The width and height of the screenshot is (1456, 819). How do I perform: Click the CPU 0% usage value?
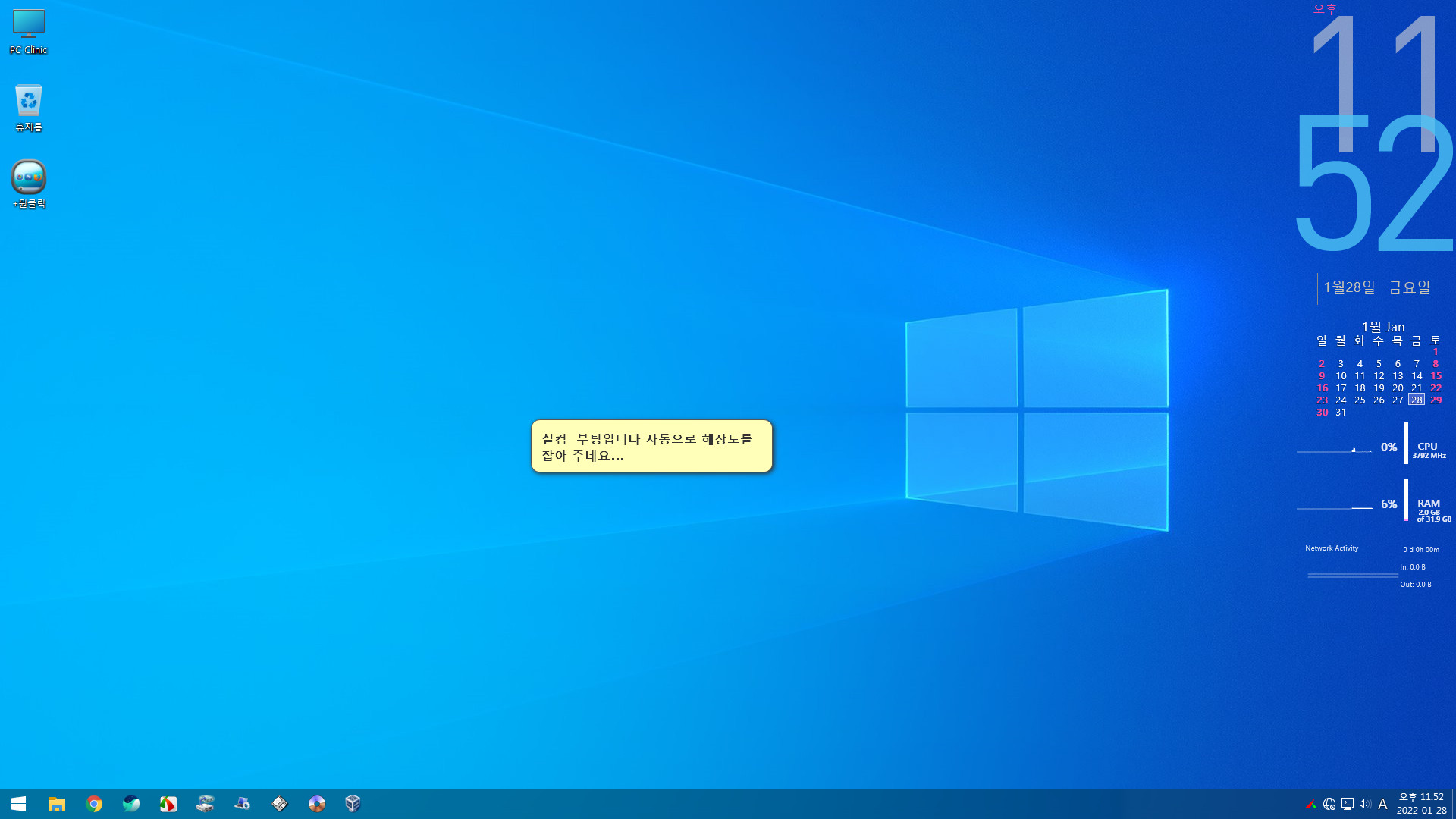pyautogui.click(x=1389, y=447)
